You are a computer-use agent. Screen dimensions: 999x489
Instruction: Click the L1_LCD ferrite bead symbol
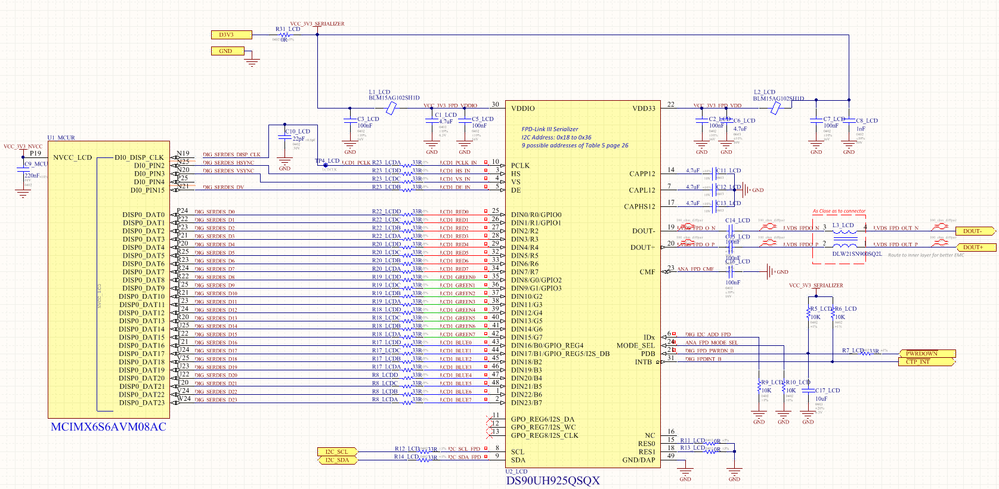pos(393,108)
